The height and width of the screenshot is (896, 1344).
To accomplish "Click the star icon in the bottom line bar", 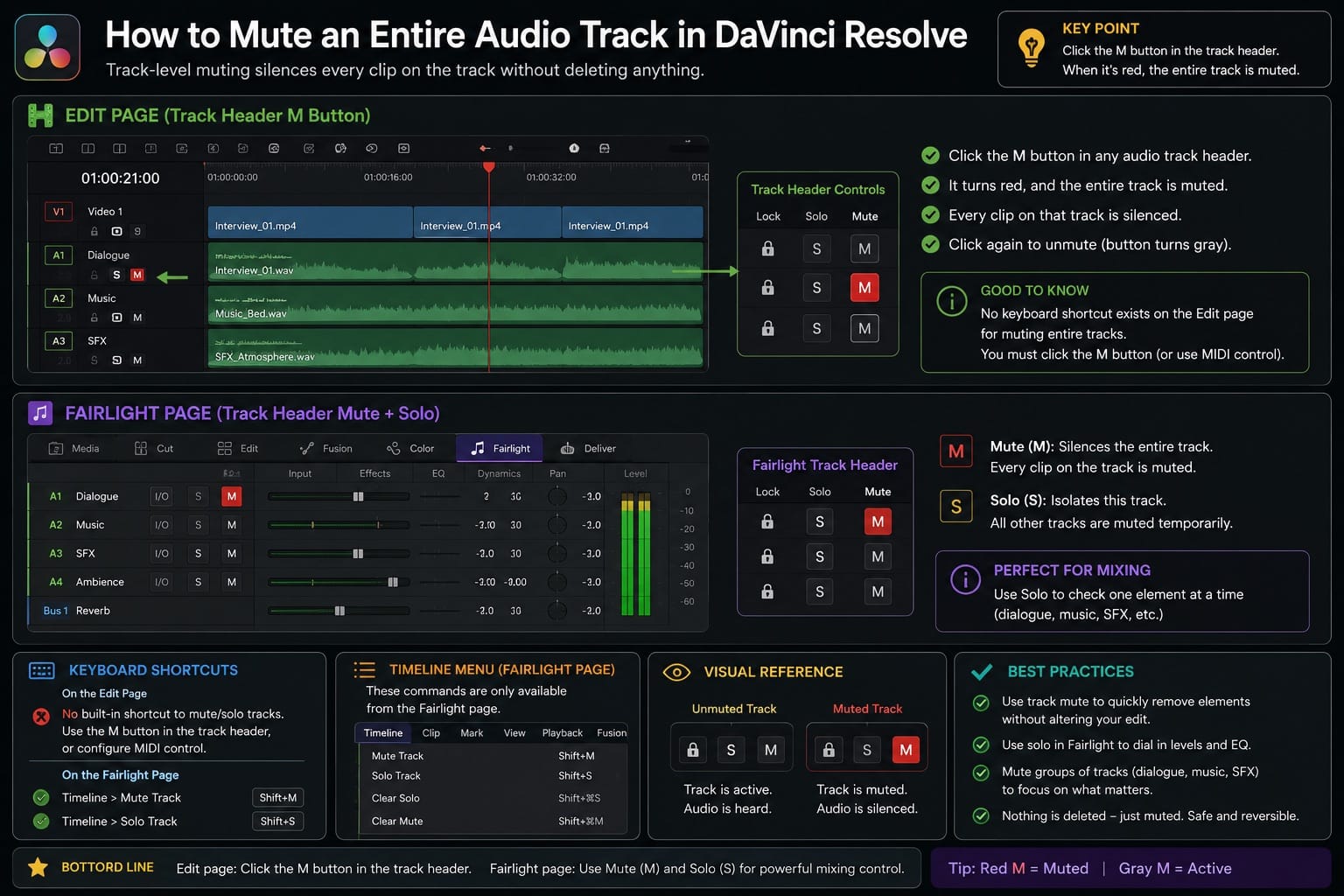I will tap(38, 867).
